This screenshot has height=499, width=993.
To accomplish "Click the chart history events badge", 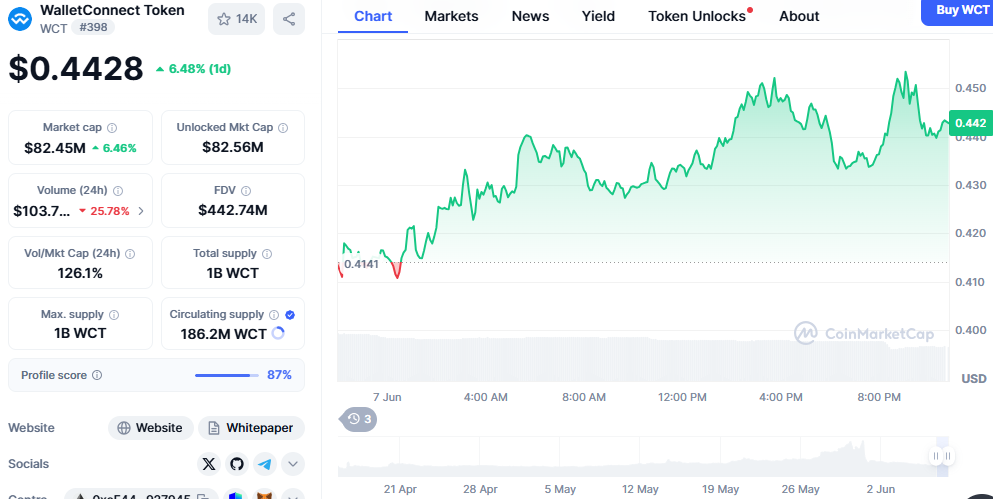I will (x=359, y=419).
